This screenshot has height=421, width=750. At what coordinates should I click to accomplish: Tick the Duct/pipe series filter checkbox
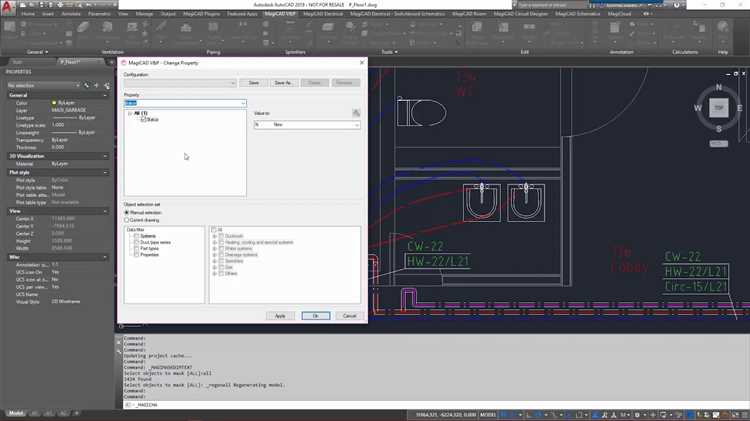(x=136, y=242)
